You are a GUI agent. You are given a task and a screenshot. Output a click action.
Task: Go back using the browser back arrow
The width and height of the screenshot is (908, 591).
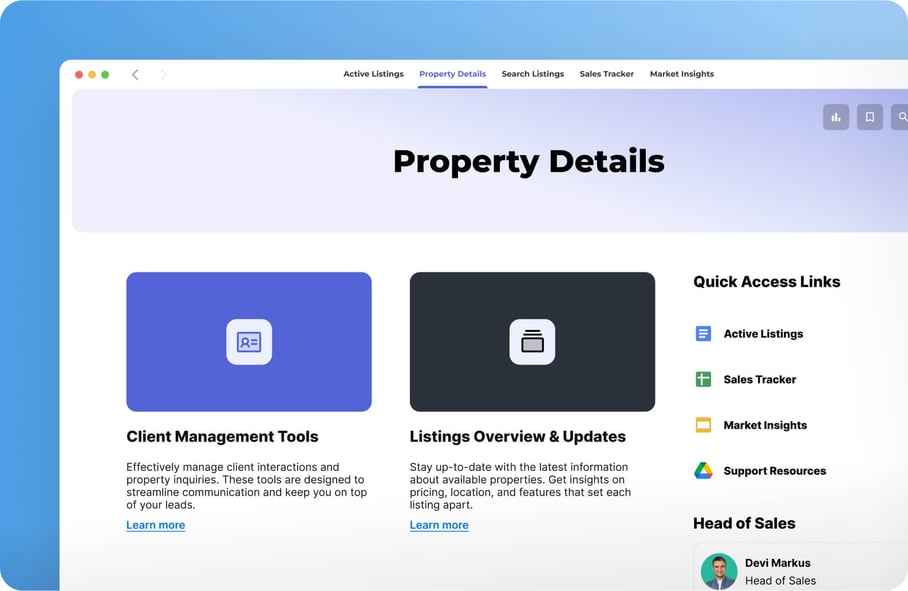click(135, 75)
